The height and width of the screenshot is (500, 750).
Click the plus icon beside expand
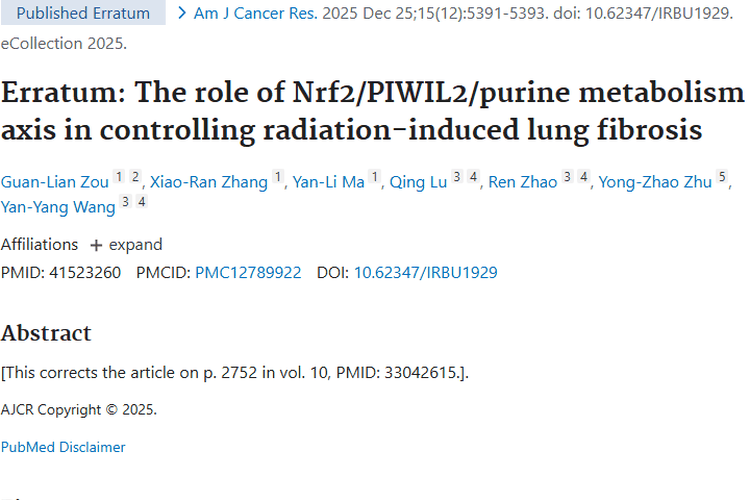point(97,245)
